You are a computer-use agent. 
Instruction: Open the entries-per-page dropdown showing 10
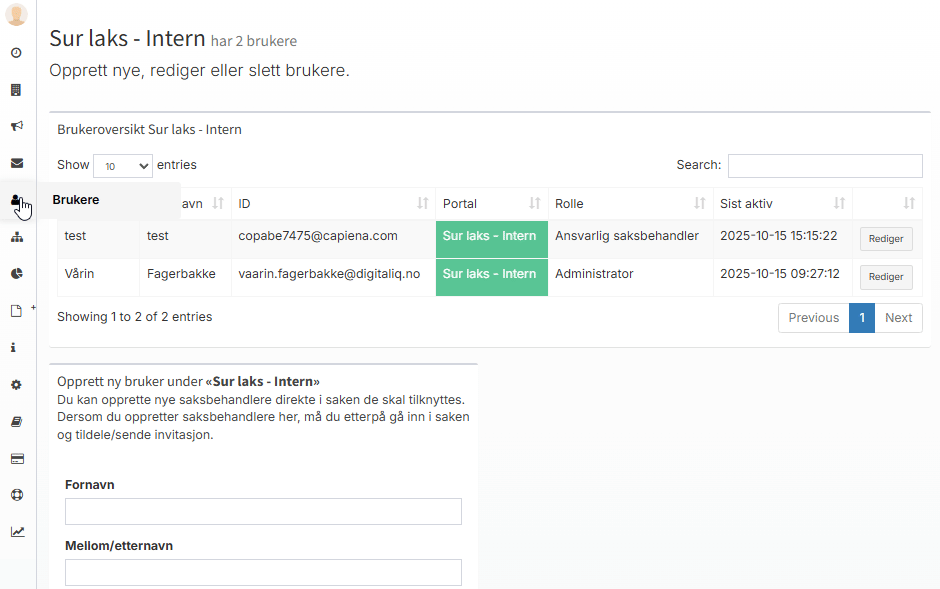122,166
